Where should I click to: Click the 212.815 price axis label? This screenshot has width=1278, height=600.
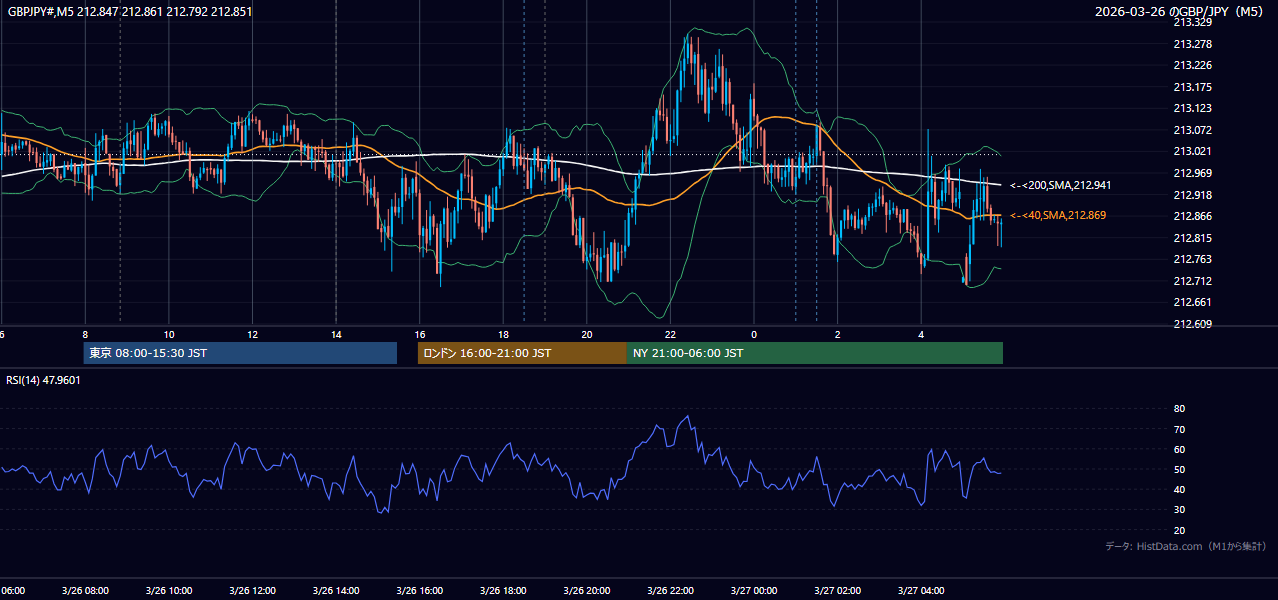coord(1192,238)
